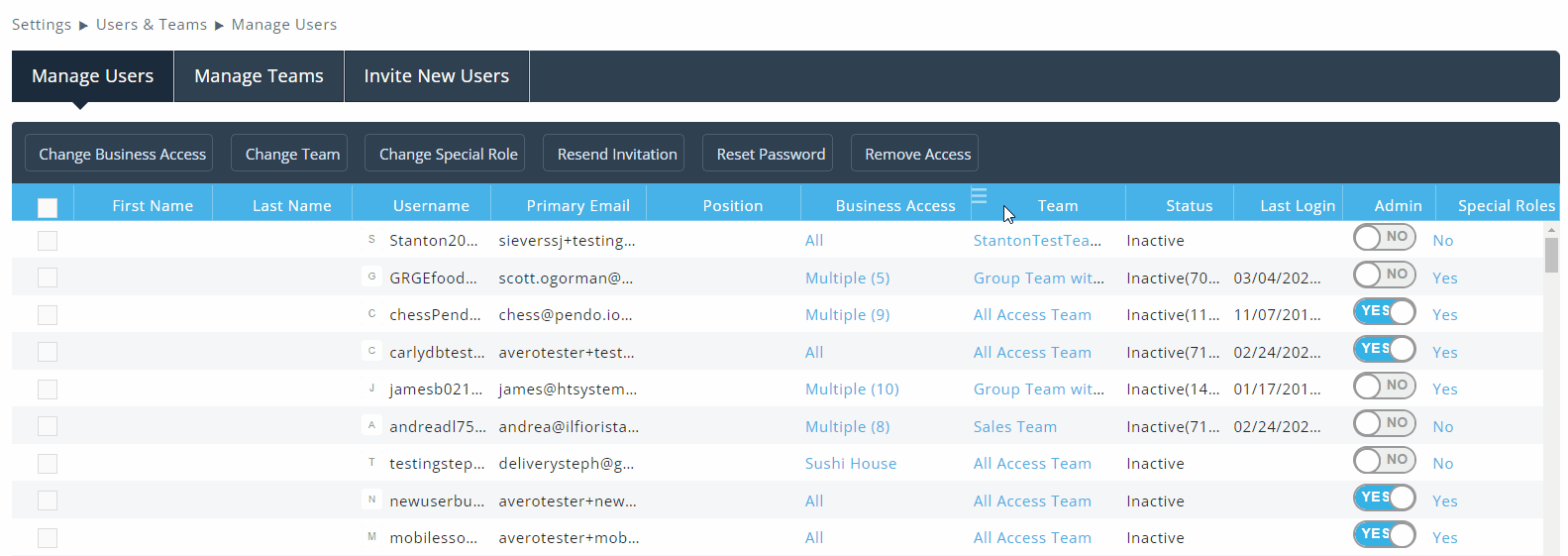Open Multiple (5) business access list
Image resolution: width=1568 pixels, height=556 pixels.
click(x=847, y=278)
